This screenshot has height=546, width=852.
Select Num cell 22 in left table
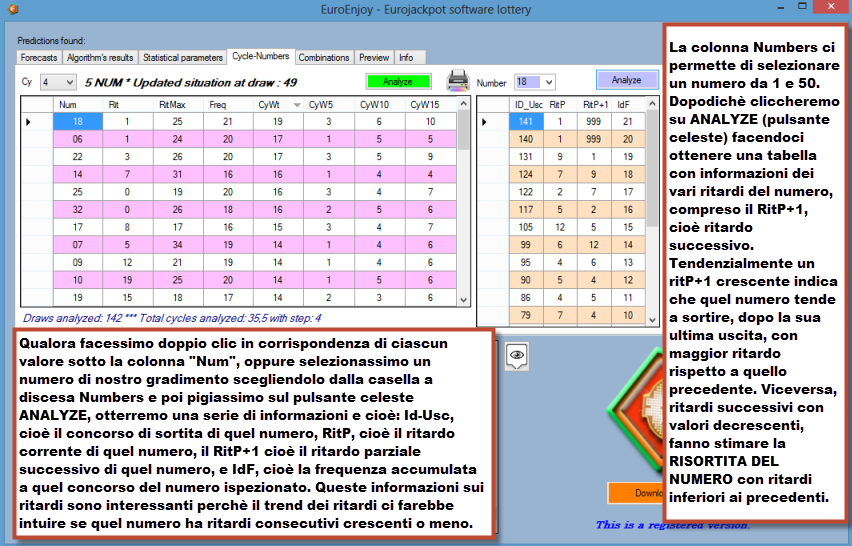(x=78, y=156)
